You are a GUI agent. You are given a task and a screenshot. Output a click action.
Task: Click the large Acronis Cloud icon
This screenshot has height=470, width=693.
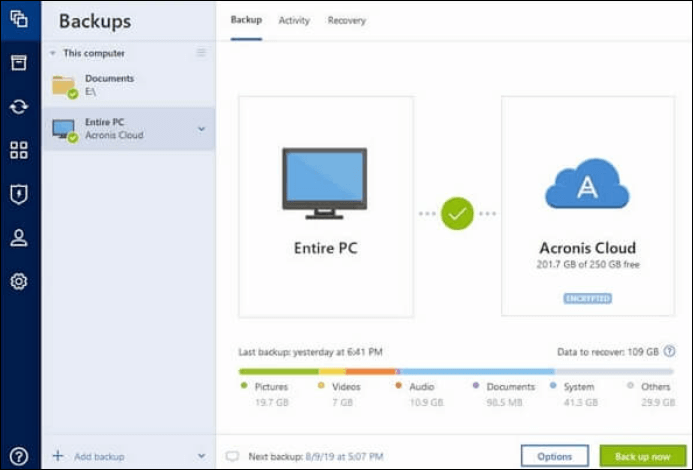click(x=587, y=183)
